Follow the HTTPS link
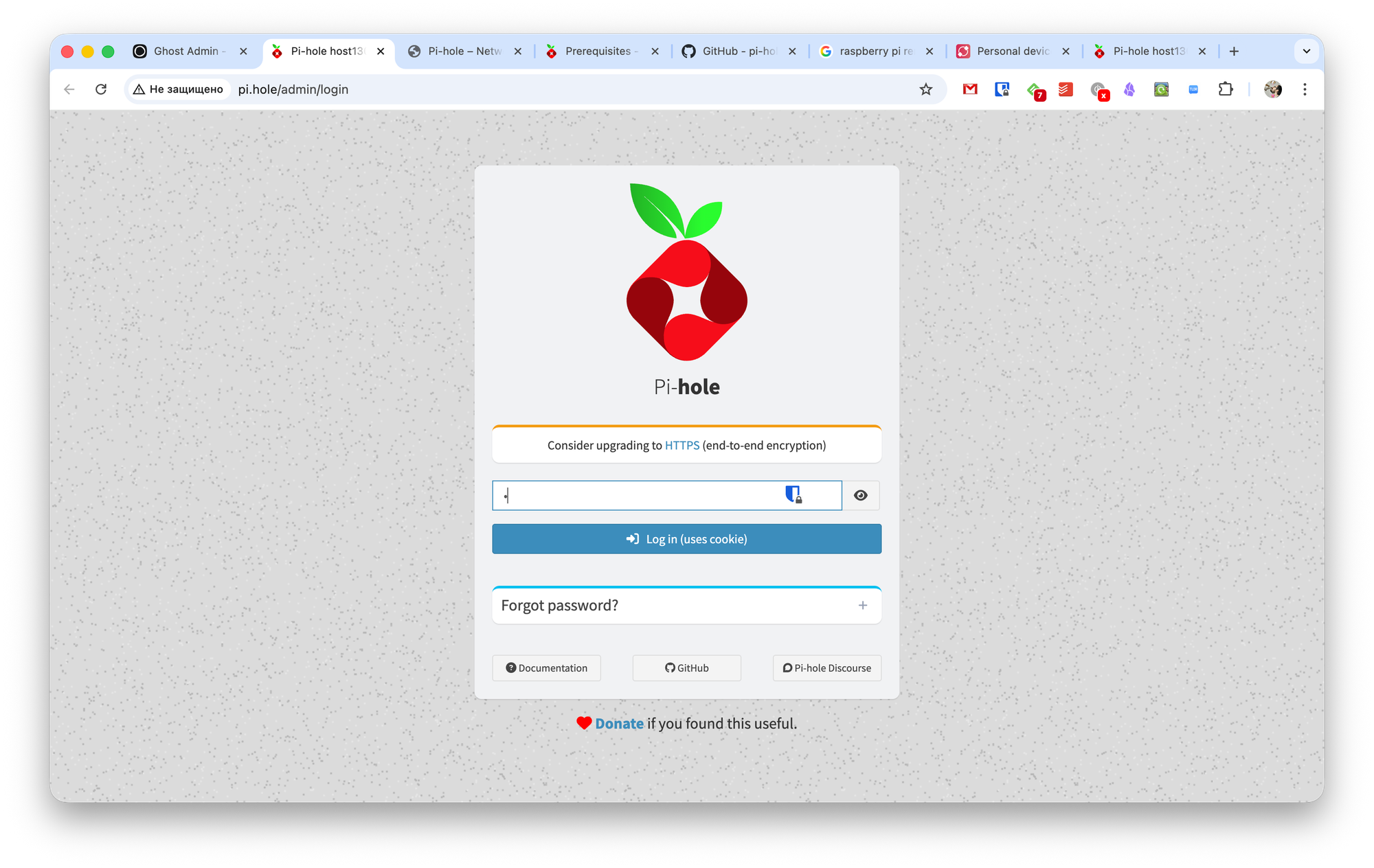The image size is (1374, 868). [682, 445]
